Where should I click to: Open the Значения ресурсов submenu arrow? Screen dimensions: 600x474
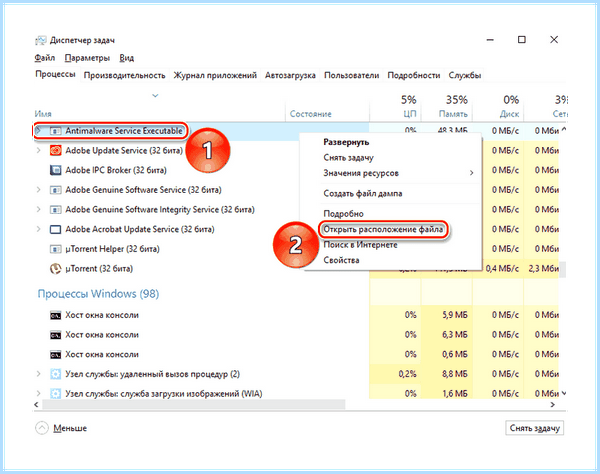pos(471,173)
